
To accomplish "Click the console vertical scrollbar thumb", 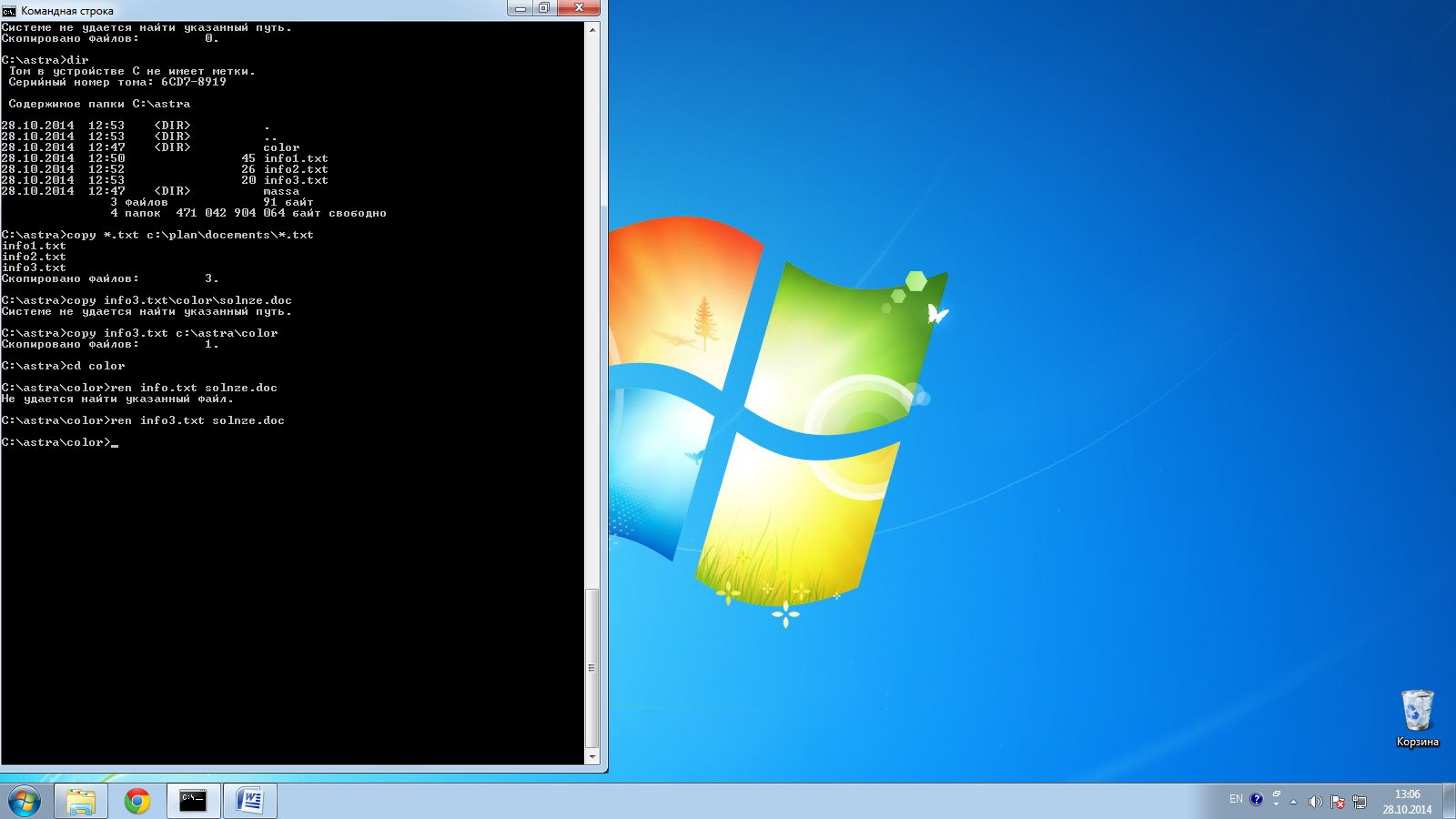I will [592, 668].
